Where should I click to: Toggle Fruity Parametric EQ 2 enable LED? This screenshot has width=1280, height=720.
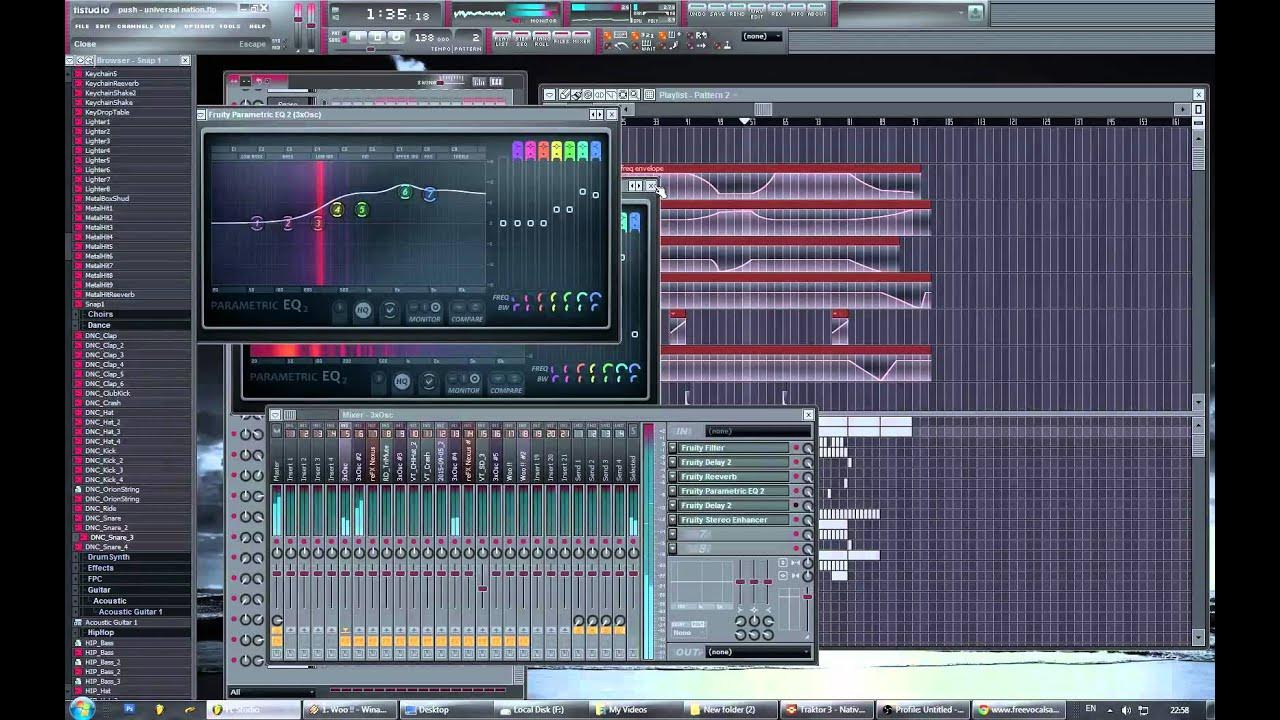tap(796, 491)
